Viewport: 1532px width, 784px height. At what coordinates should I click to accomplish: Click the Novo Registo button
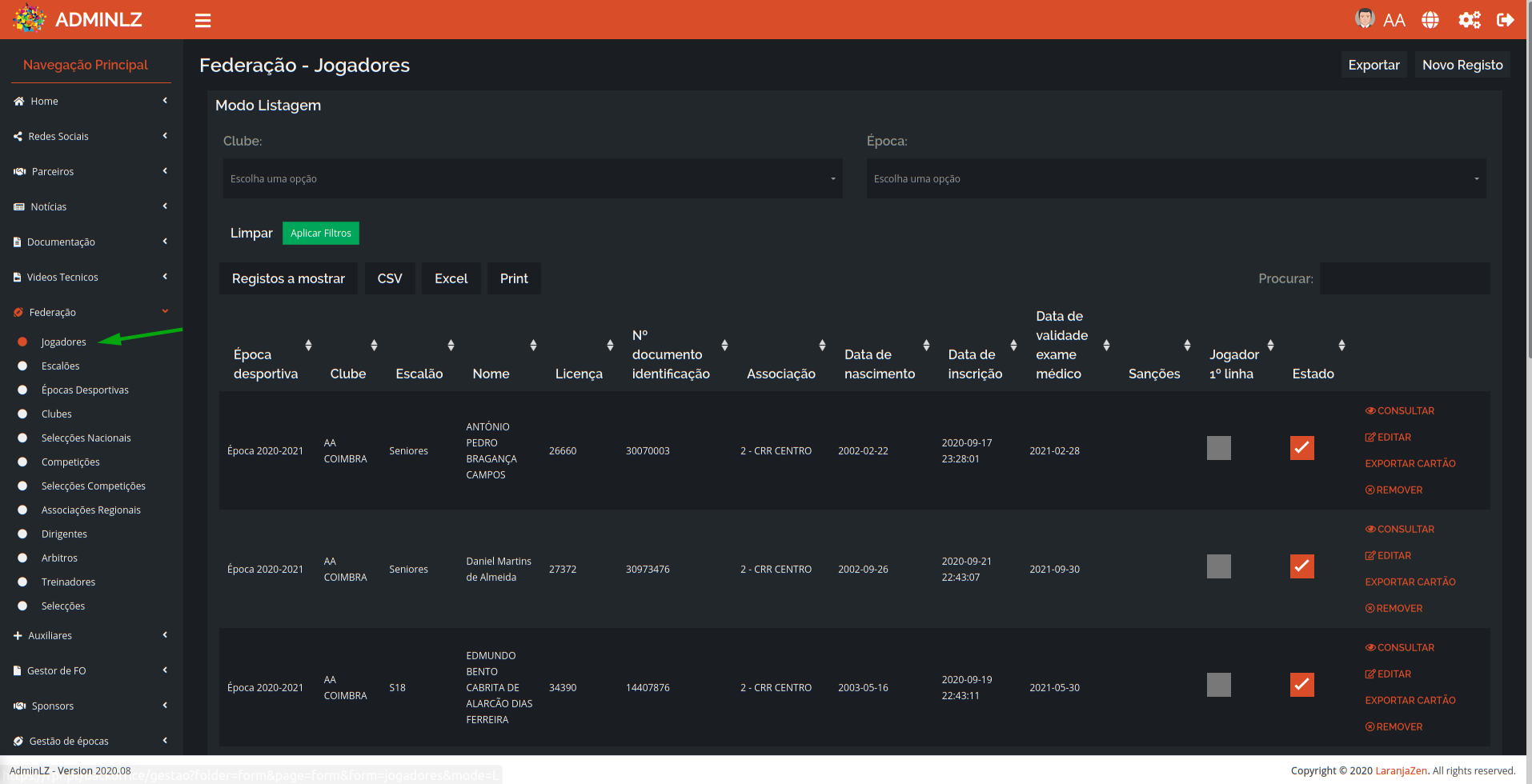pos(1462,65)
